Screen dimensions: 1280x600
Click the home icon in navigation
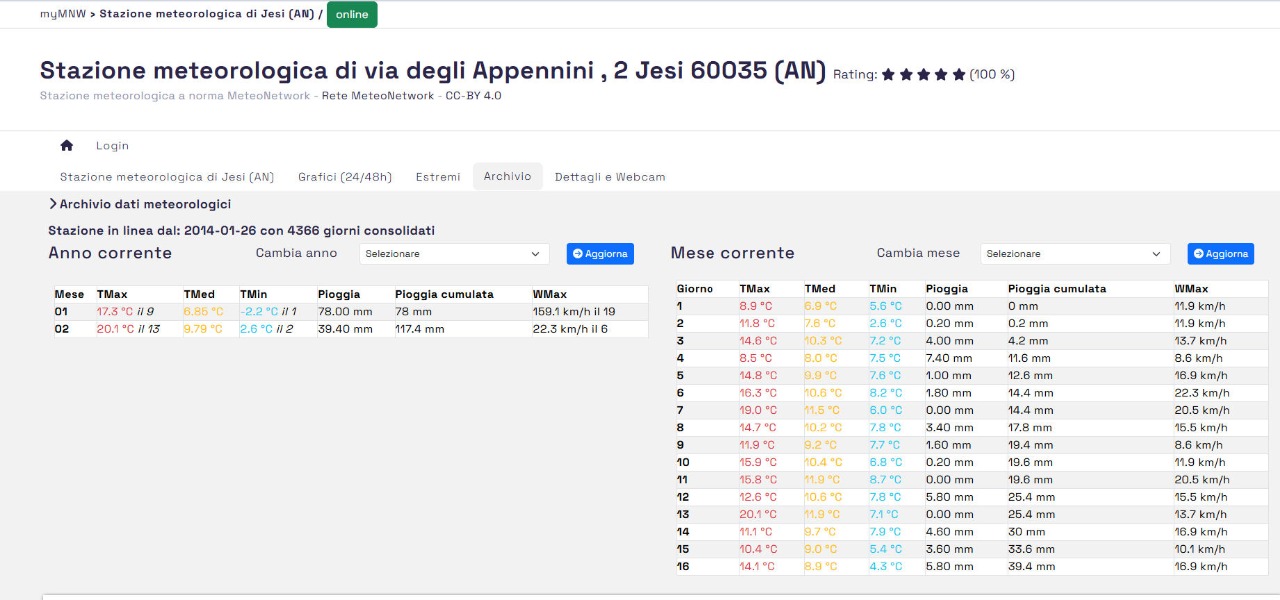pyautogui.click(x=67, y=146)
